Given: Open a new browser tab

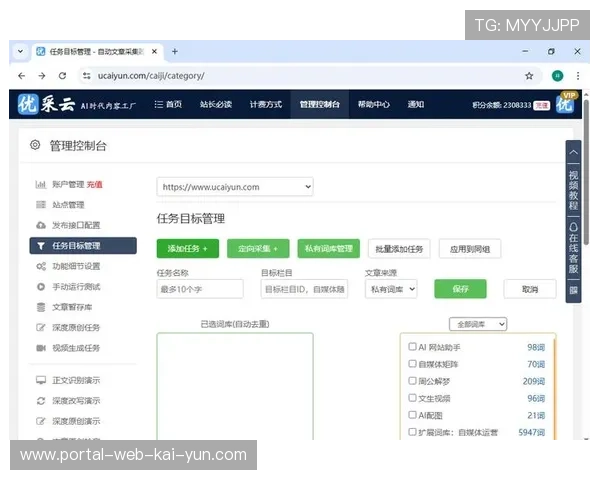Looking at the screenshot, I should click(x=175, y=51).
